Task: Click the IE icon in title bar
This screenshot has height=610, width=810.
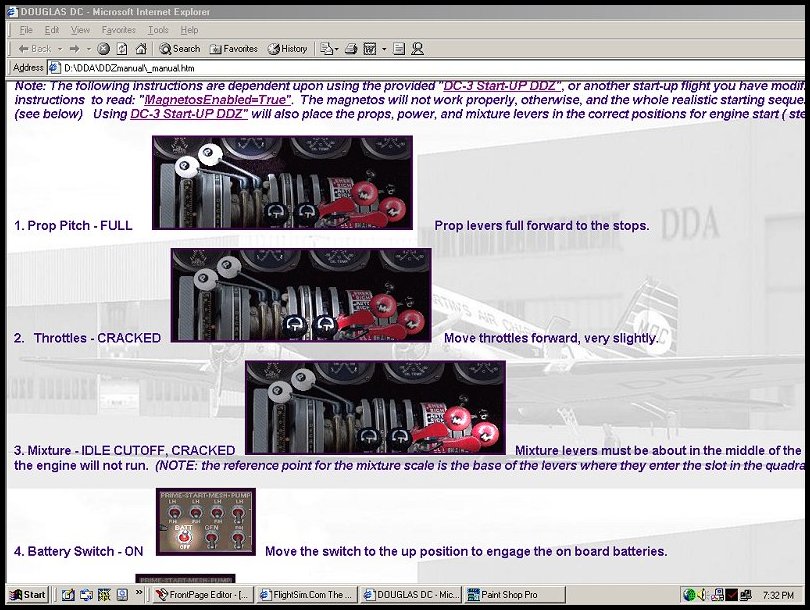Action: 12,11
